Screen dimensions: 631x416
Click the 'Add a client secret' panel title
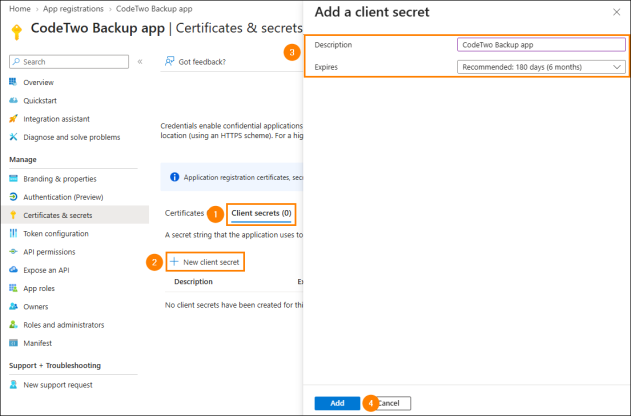(372, 12)
